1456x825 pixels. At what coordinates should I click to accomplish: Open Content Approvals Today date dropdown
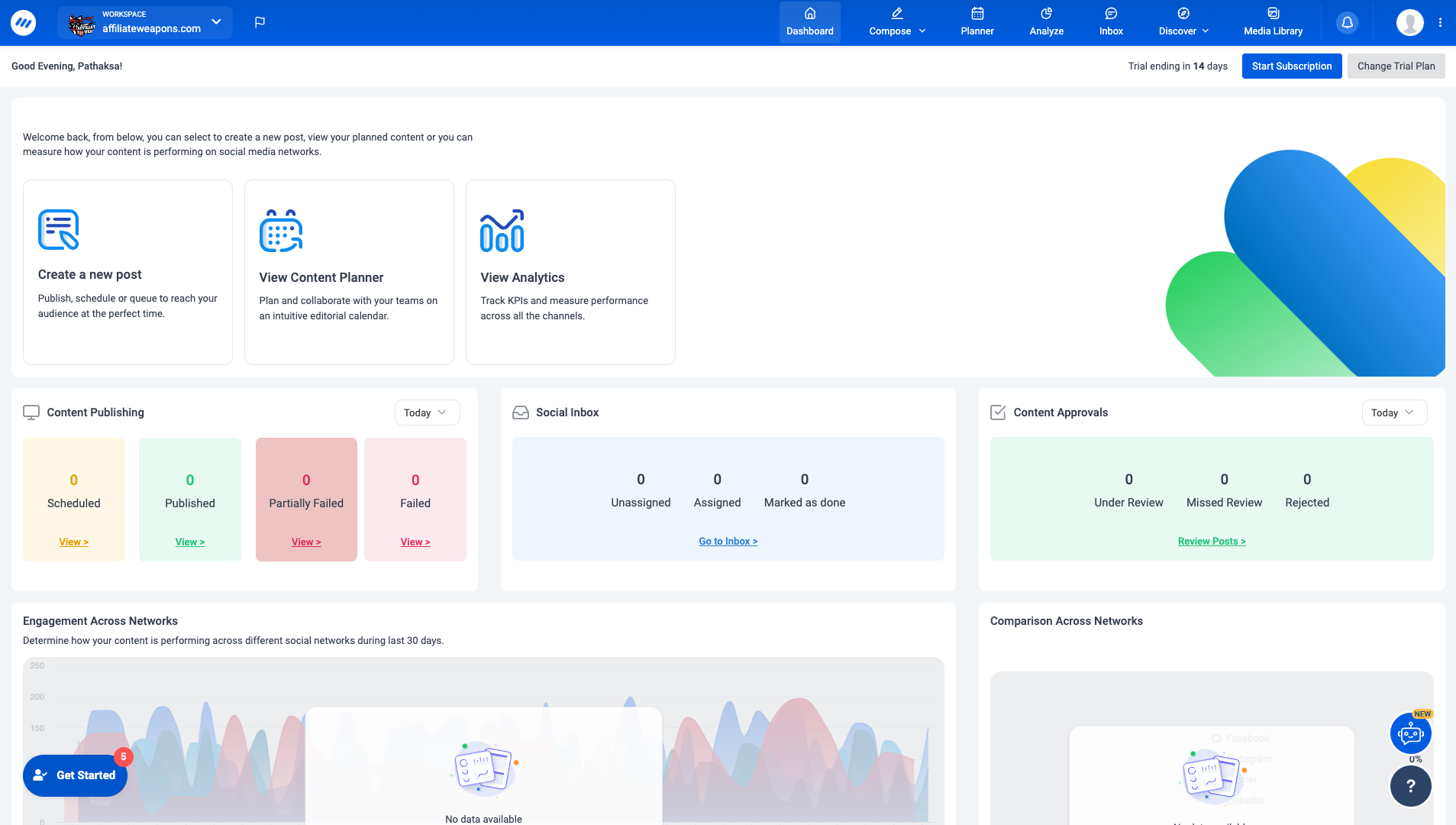point(1393,412)
